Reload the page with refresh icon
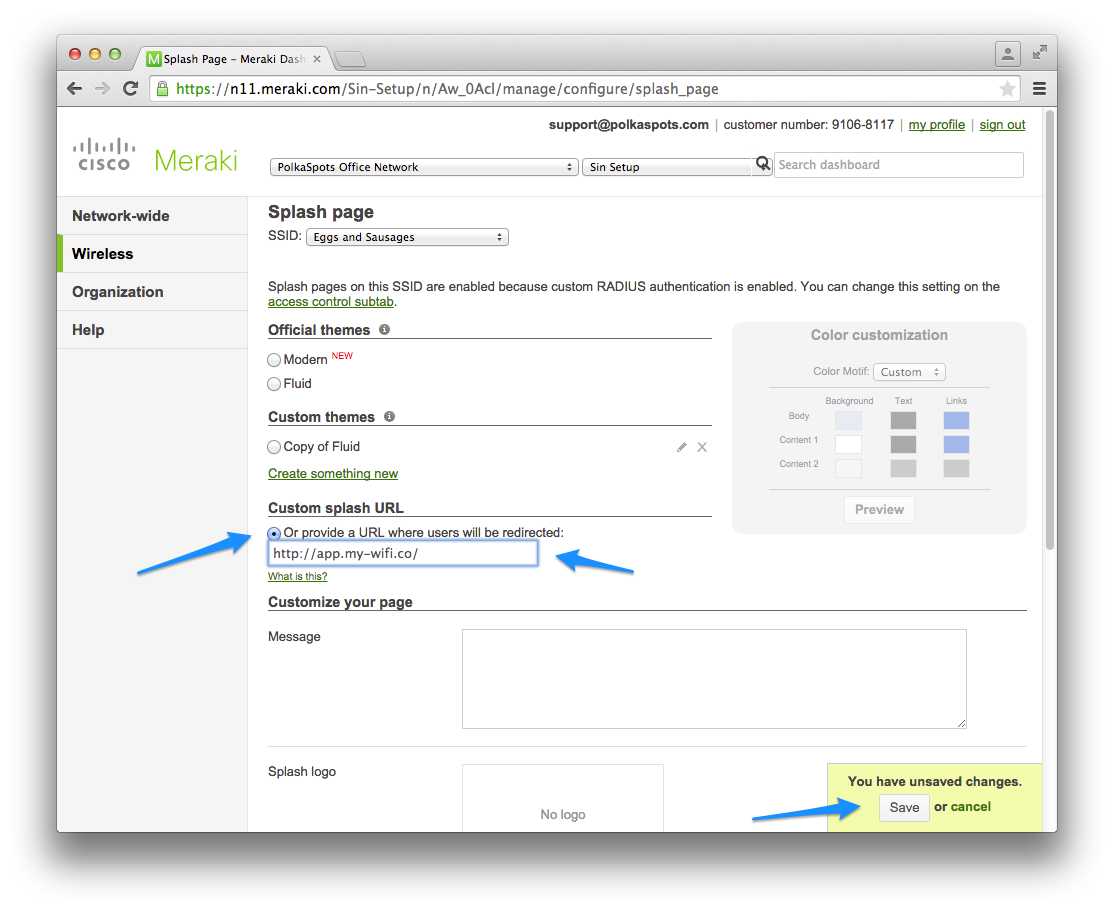 coord(130,89)
